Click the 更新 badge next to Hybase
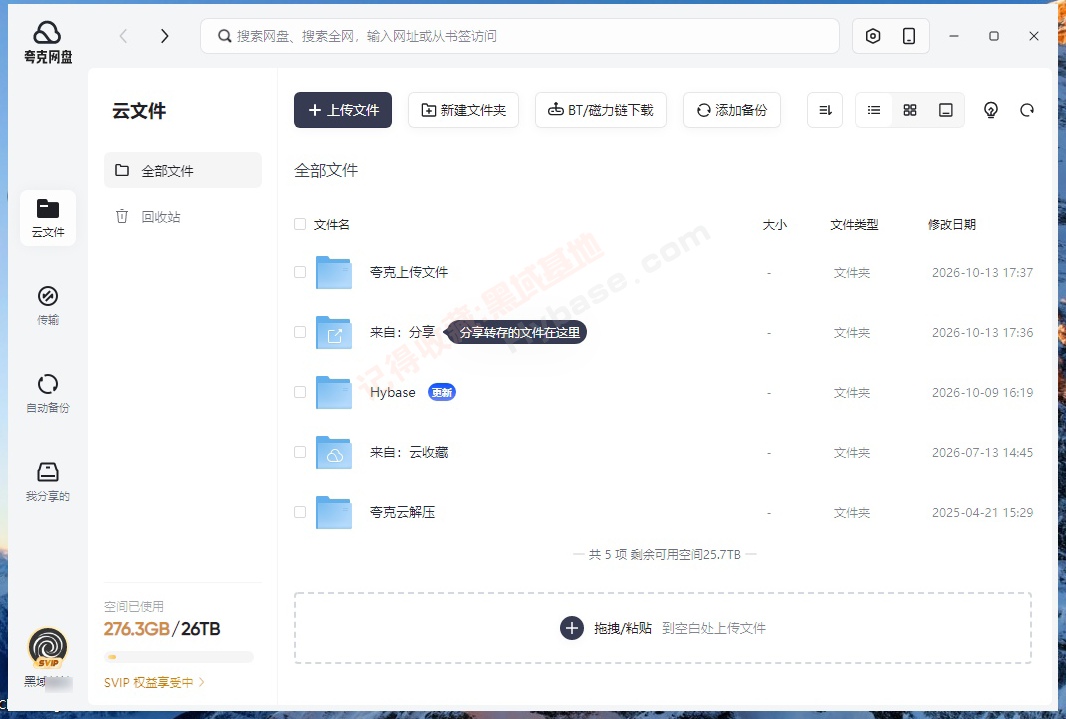 (442, 392)
